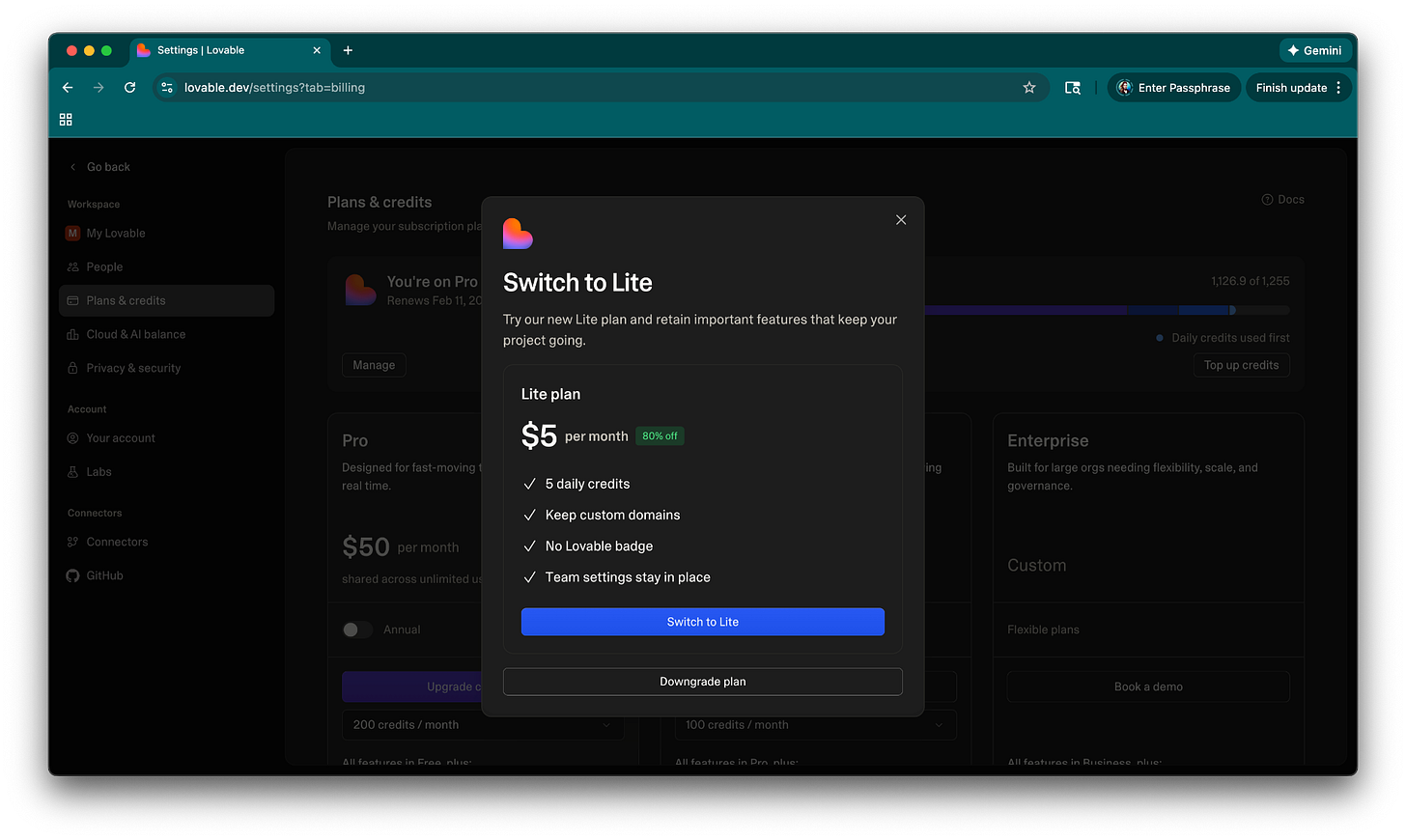Click the Manage subscription button

(x=374, y=366)
